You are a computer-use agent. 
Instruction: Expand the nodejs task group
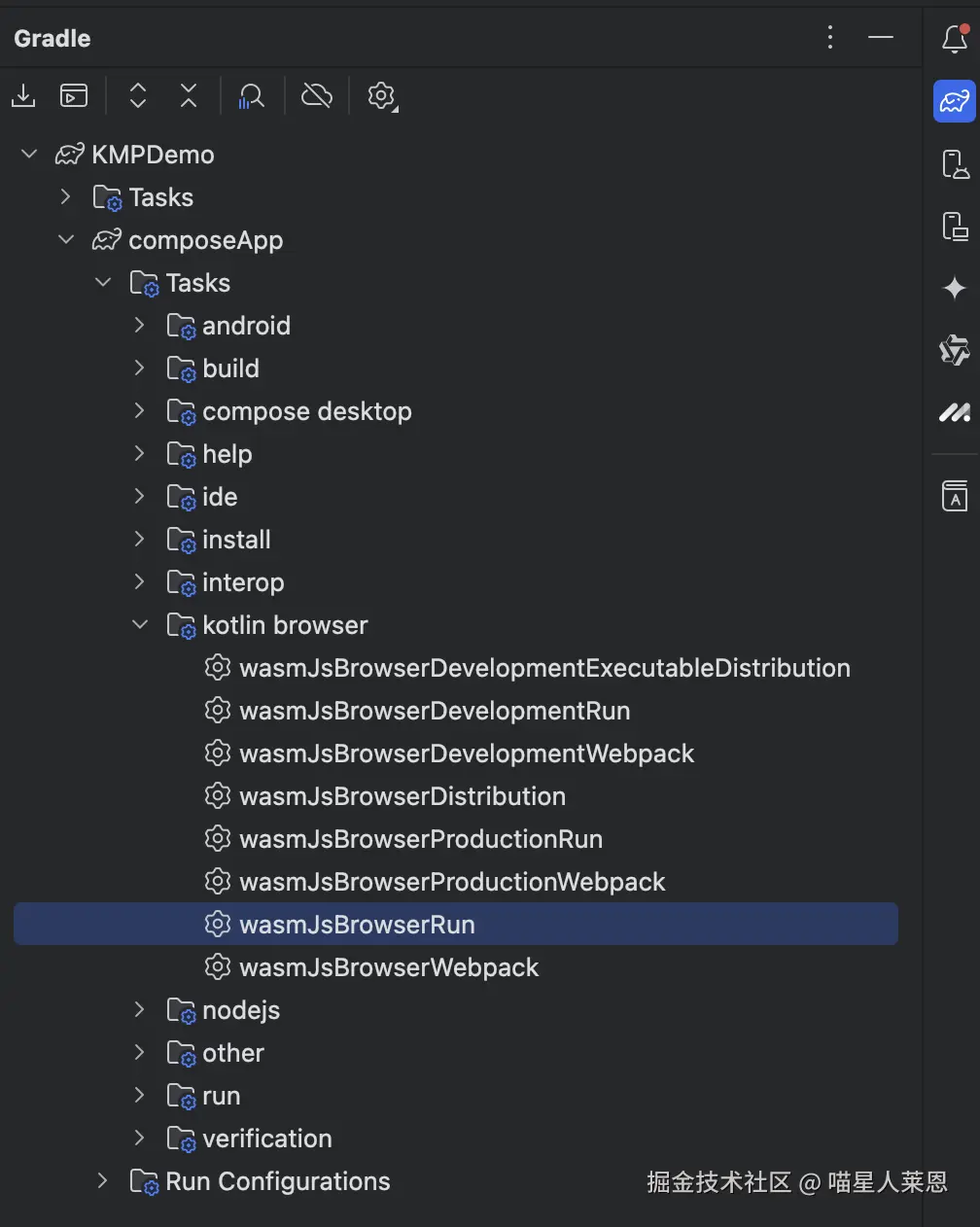(140, 1010)
